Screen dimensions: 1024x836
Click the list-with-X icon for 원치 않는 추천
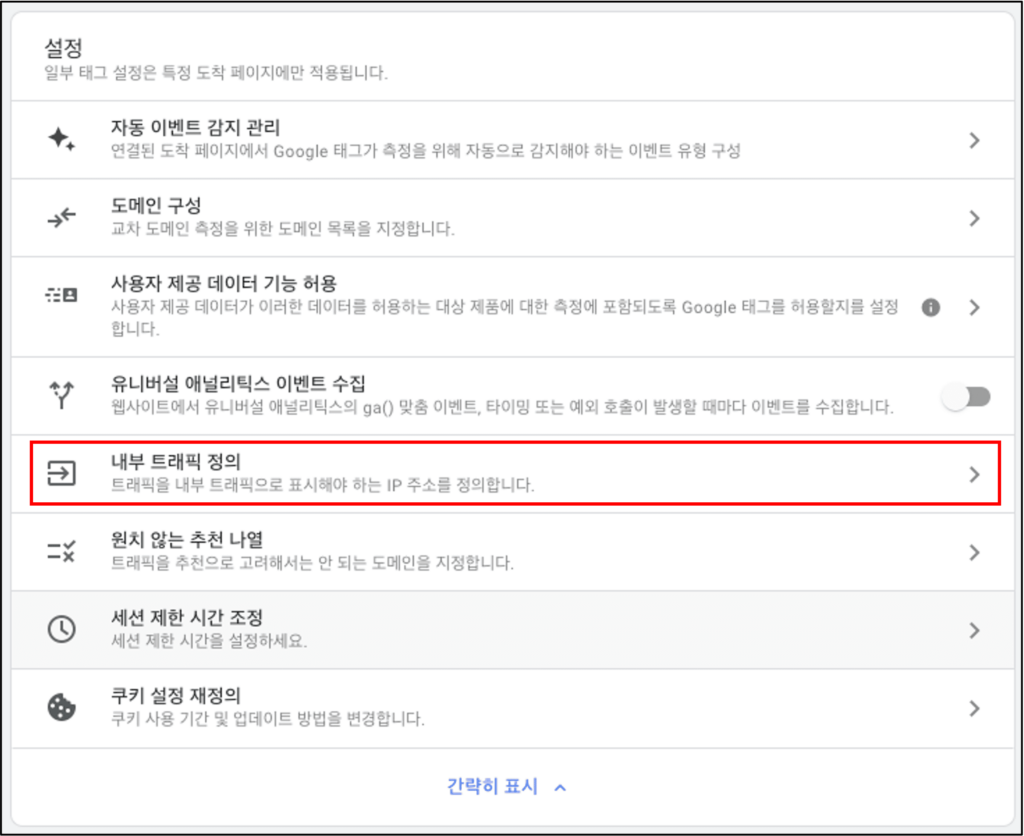pos(61,551)
